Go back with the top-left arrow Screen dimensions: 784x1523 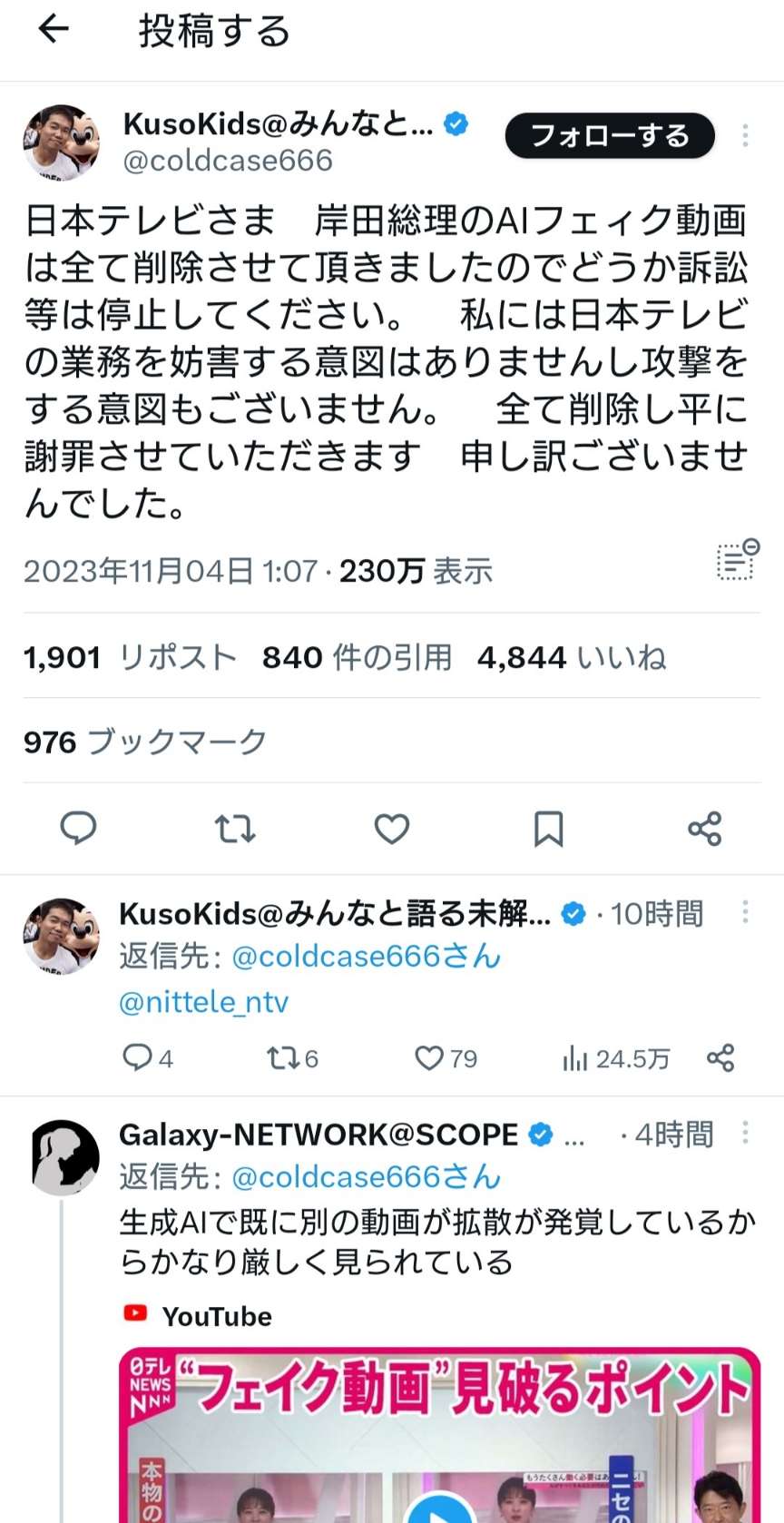click(54, 30)
